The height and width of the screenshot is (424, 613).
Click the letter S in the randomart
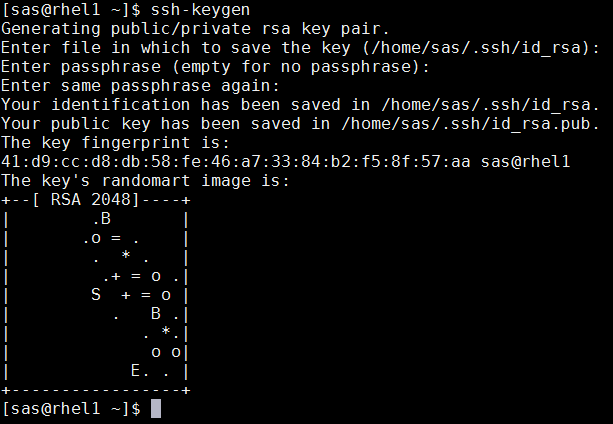tap(97, 295)
